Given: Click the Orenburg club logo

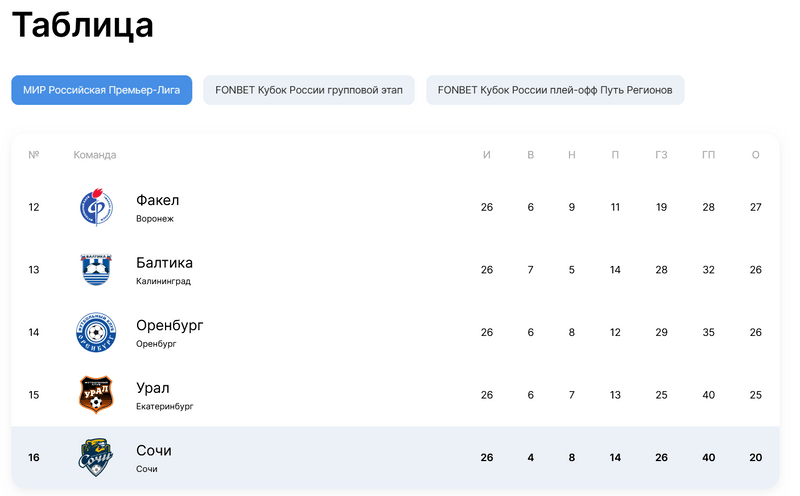Looking at the screenshot, I should click(96, 333).
